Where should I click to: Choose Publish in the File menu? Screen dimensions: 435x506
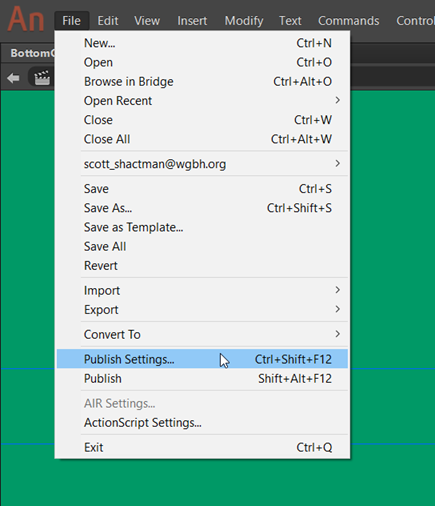(x=202, y=378)
